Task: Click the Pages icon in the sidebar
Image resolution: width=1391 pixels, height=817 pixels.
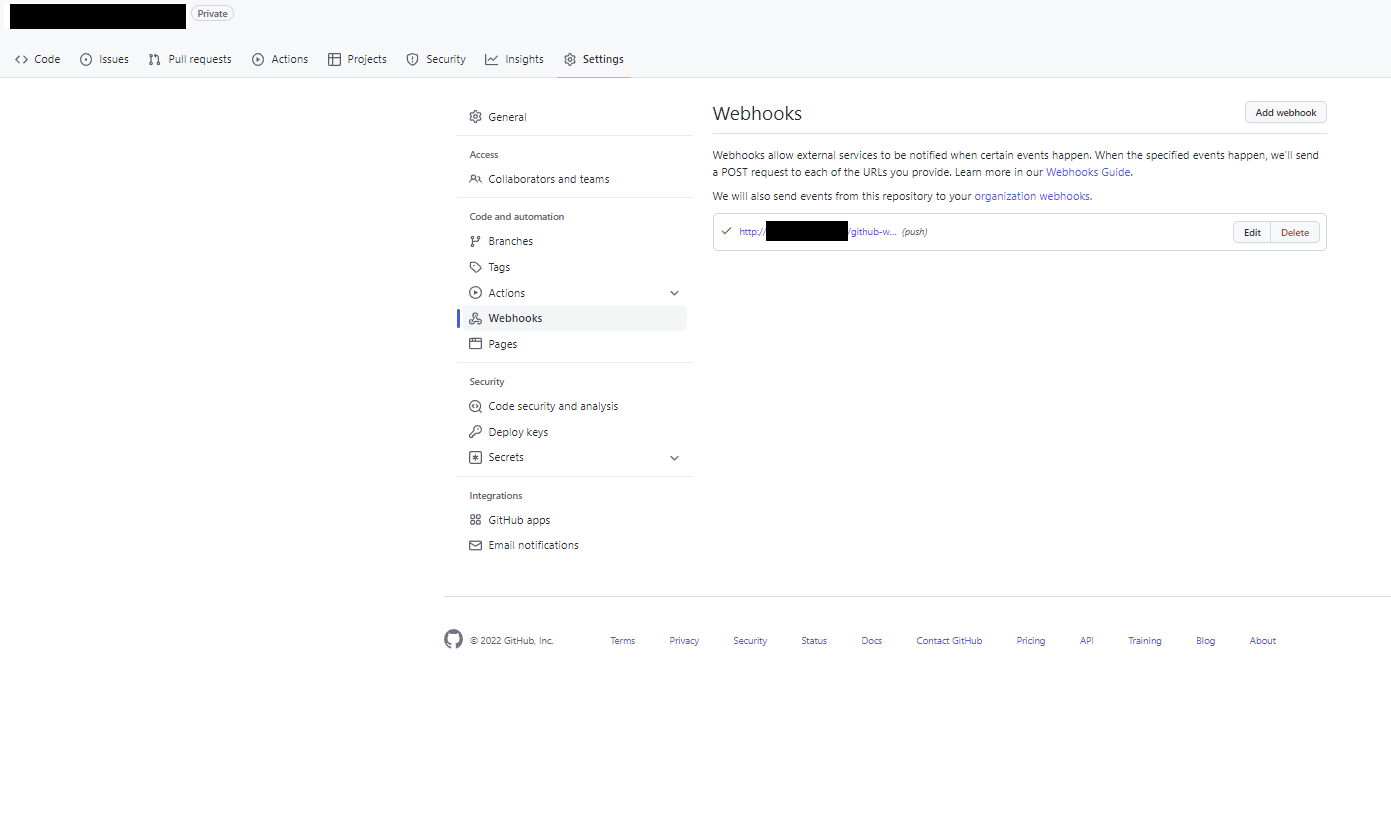Action: click(476, 344)
